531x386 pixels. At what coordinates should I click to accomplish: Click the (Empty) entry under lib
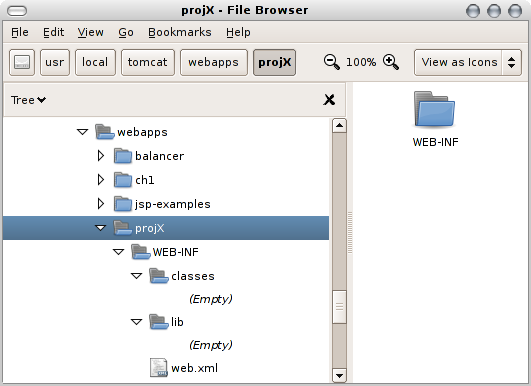point(211,345)
